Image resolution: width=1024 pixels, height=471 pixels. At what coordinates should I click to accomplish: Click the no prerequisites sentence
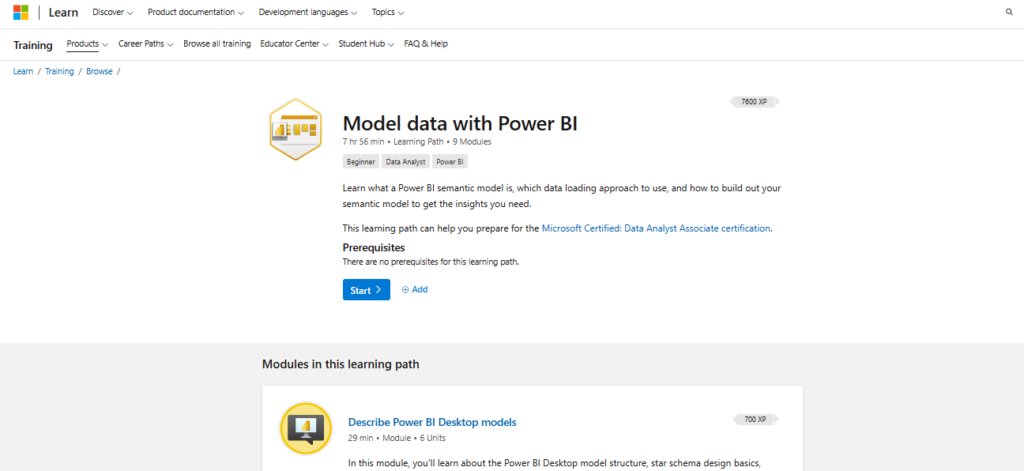click(x=431, y=262)
